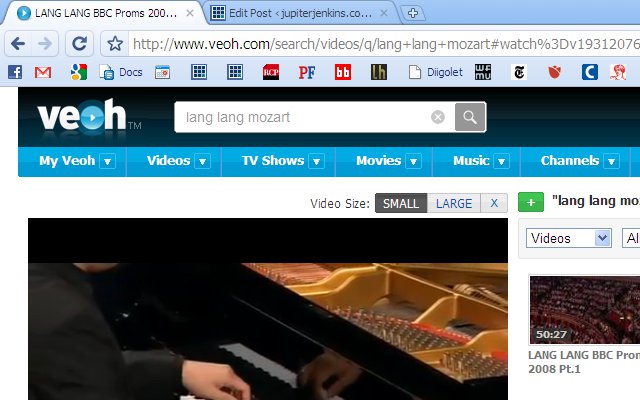Open the Videos filter combo box
This screenshot has width=640, height=400.
[569, 238]
